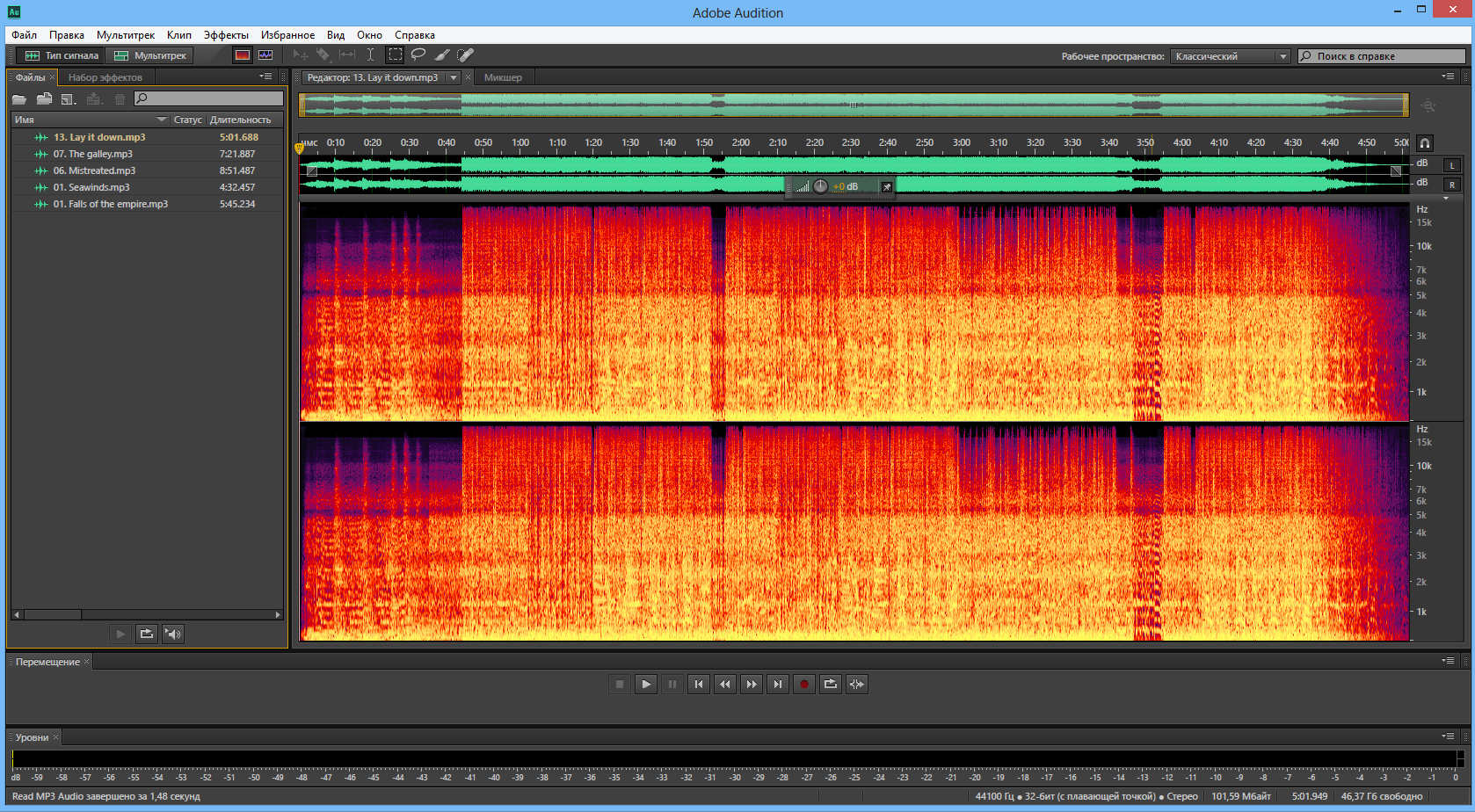Image resolution: width=1475 pixels, height=812 pixels.
Task: Click trash icon in Файлы panel
Action: [120, 99]
